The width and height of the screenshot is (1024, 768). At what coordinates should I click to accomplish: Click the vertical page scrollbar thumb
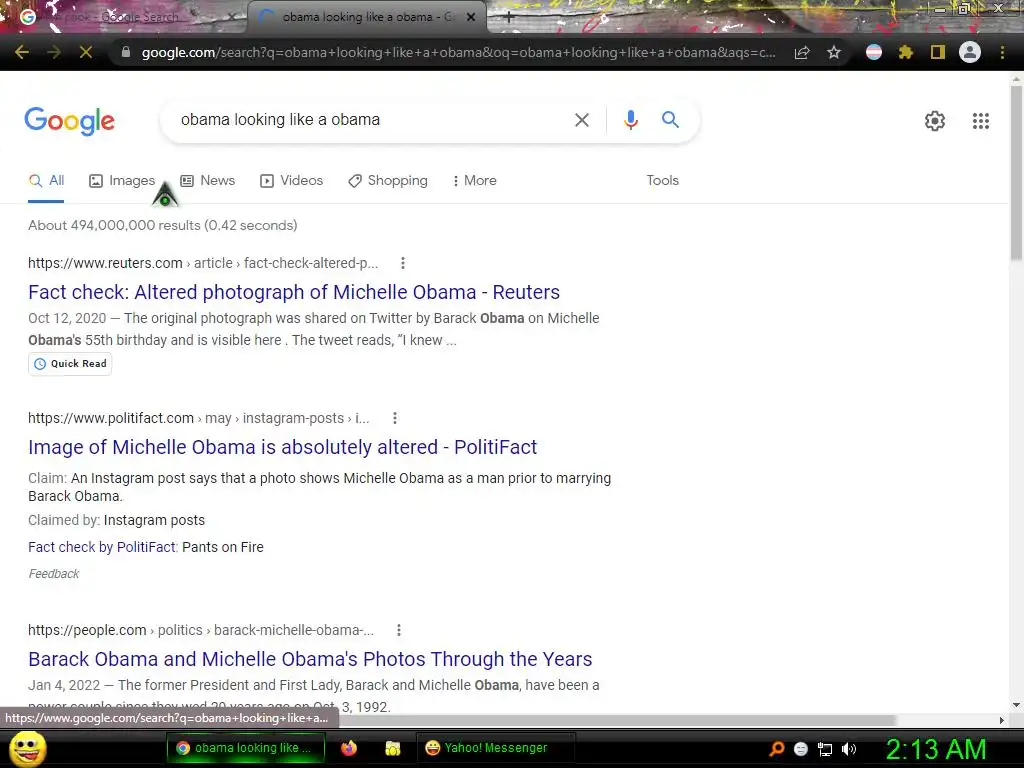[1016, 174]
